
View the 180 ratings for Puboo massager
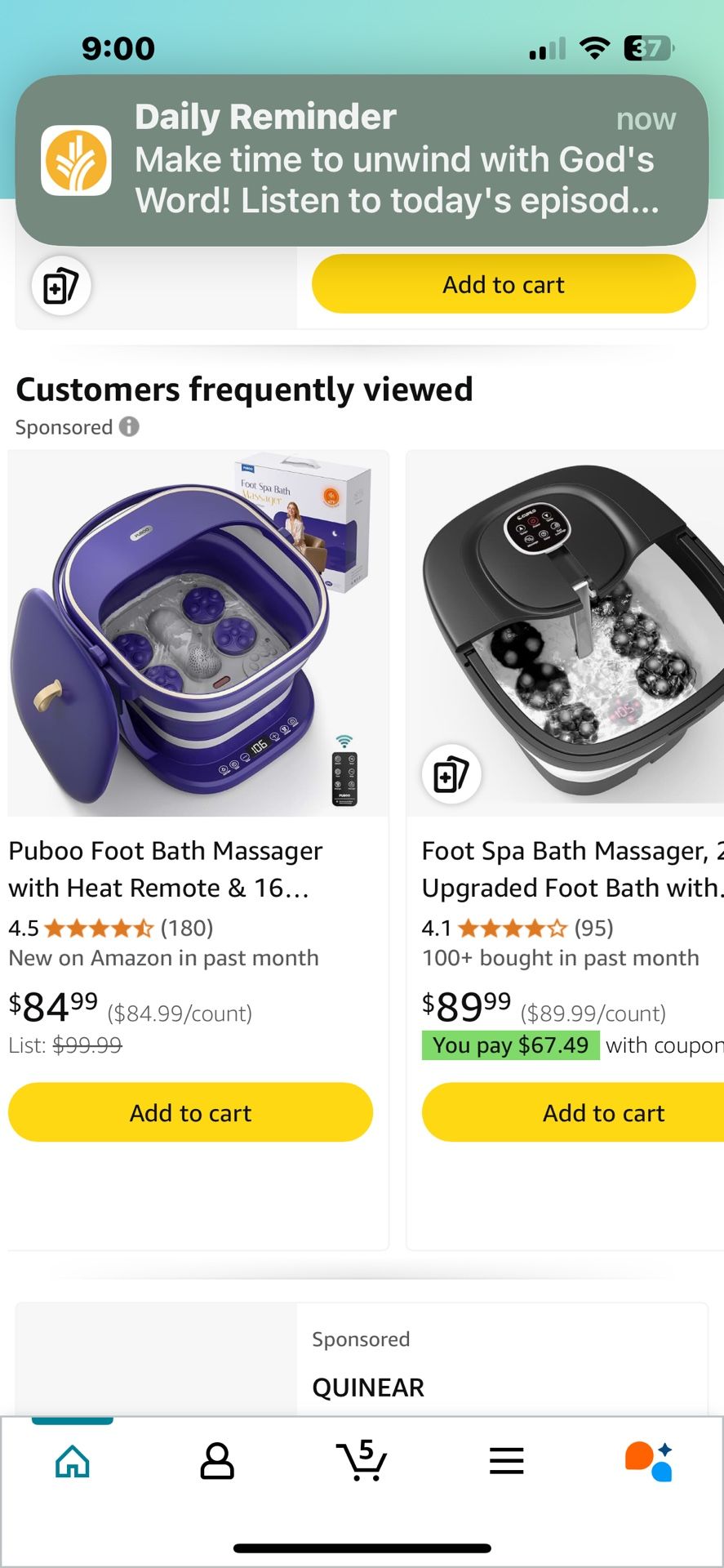tap(186, 928)
